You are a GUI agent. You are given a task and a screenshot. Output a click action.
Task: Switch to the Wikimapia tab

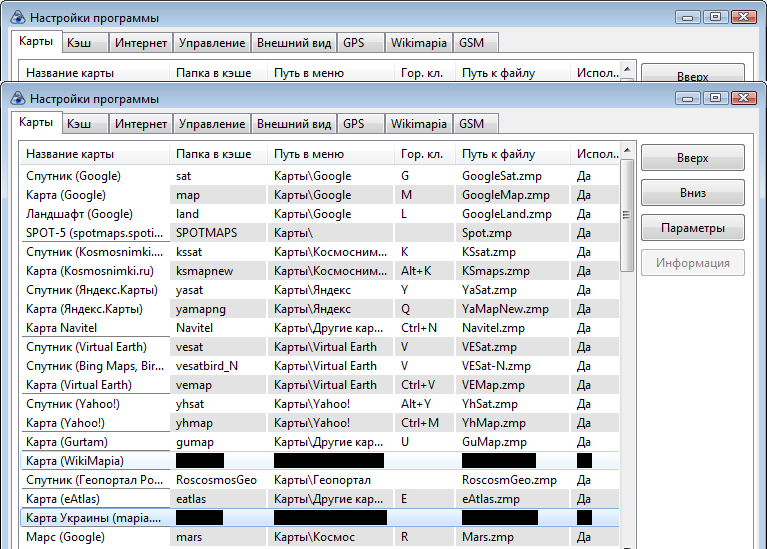click(x=418, y=124)
